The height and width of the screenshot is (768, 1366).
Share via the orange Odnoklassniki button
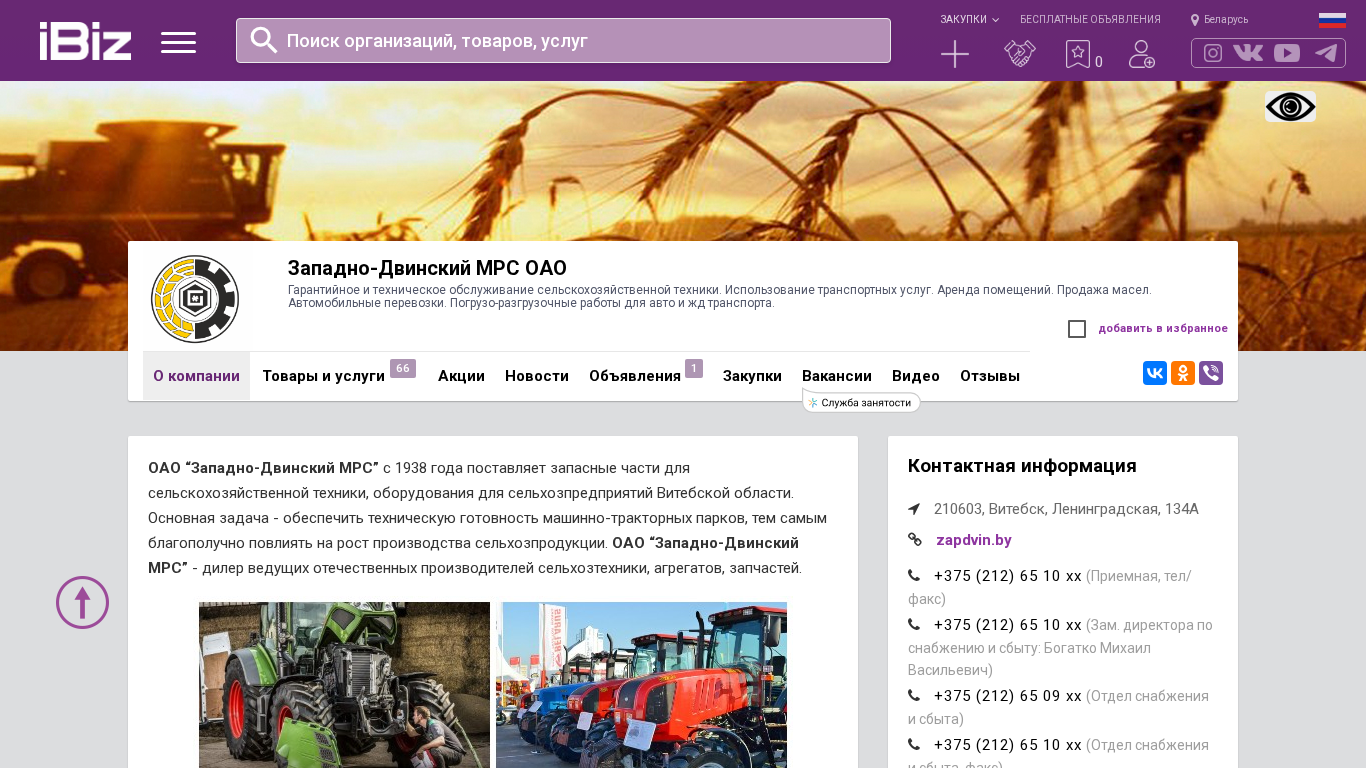click(x=1183, y=373)
